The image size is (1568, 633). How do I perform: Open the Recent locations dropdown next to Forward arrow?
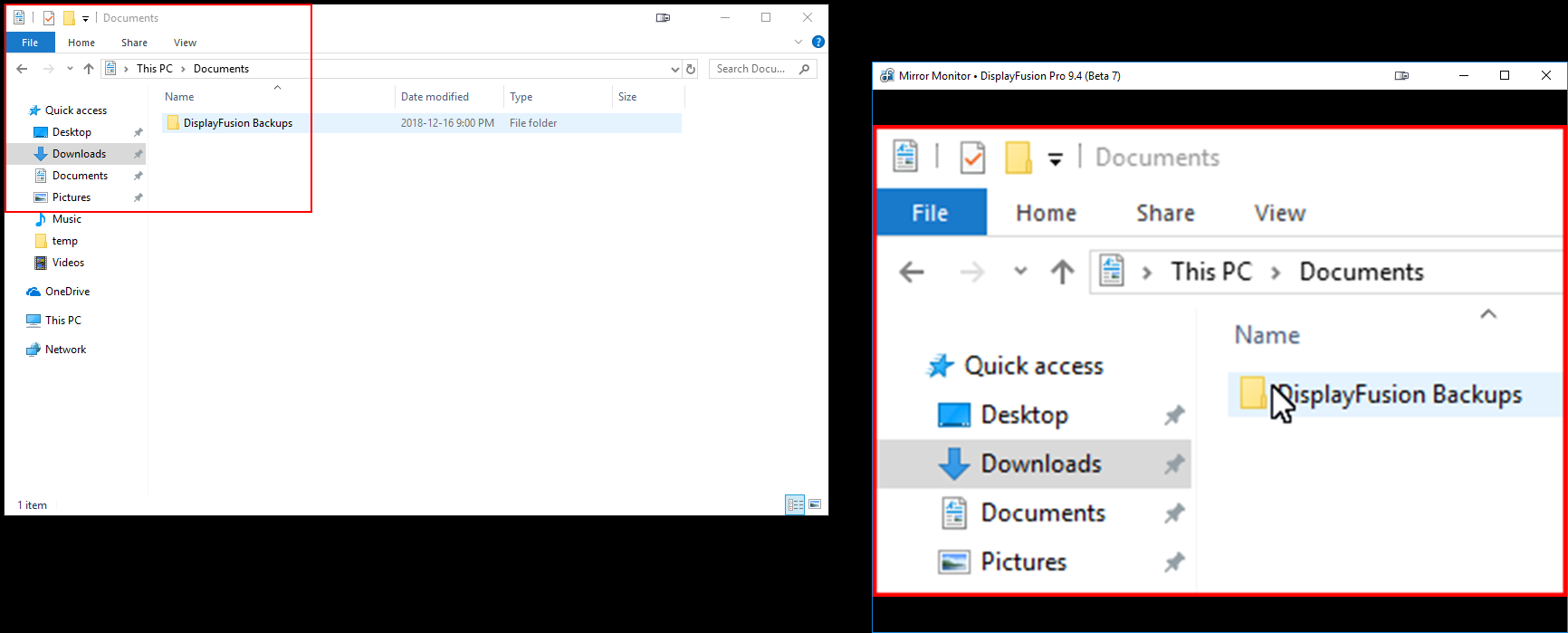pyautogui.click(x=70, y=69)
